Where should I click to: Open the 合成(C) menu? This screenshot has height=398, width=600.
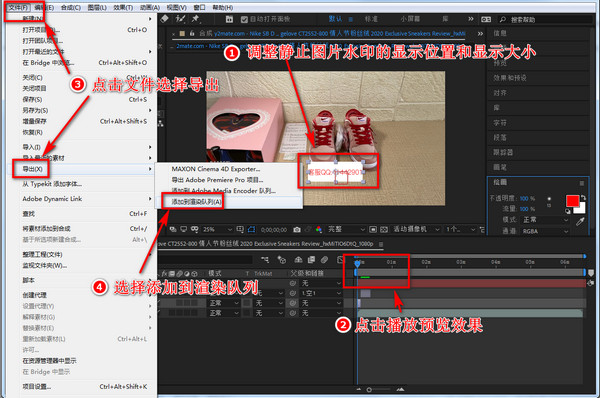coord(71,8)
